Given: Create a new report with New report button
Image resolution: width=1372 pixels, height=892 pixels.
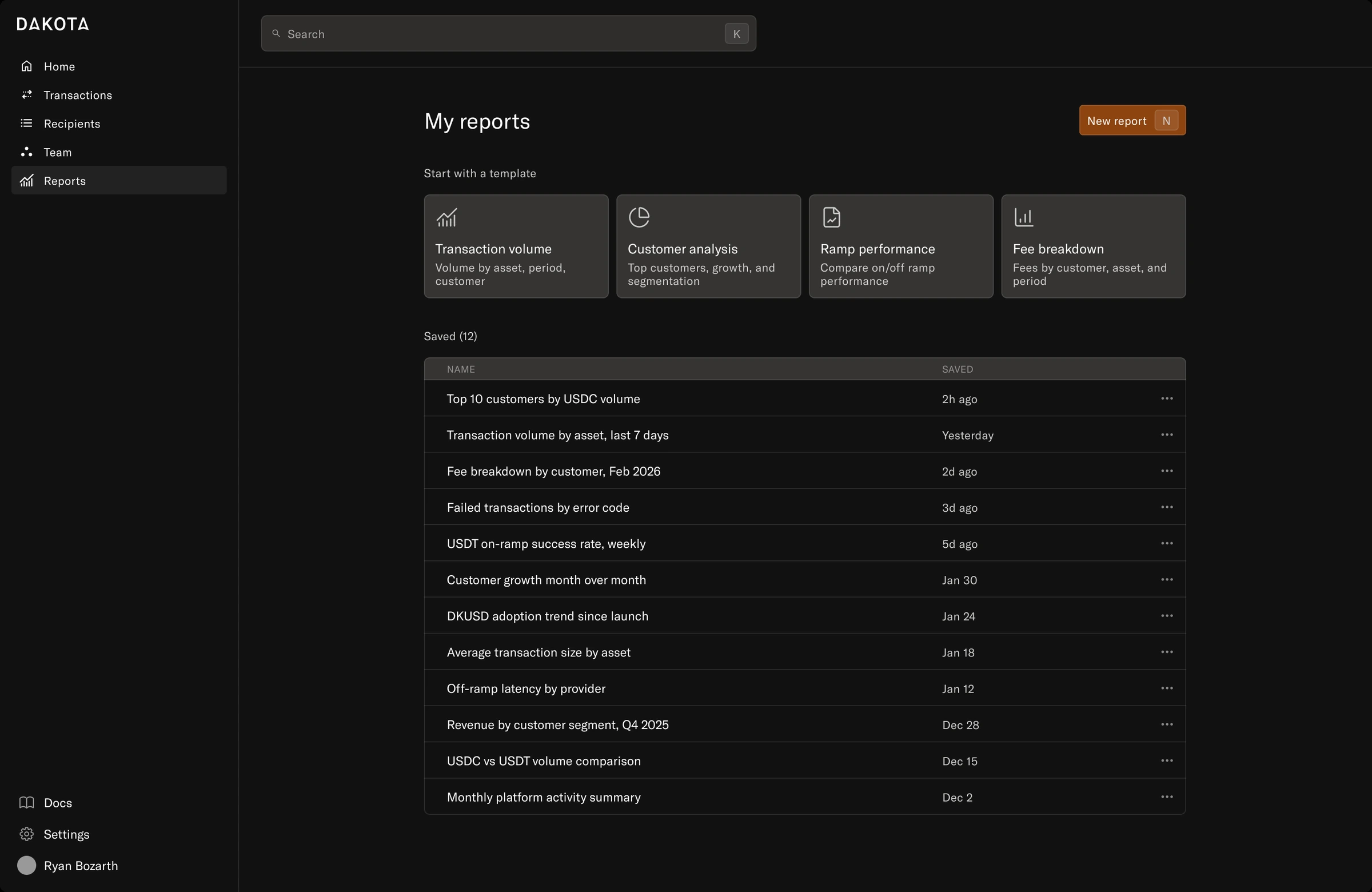Looking at the screenshot, I should (1132, 121).
